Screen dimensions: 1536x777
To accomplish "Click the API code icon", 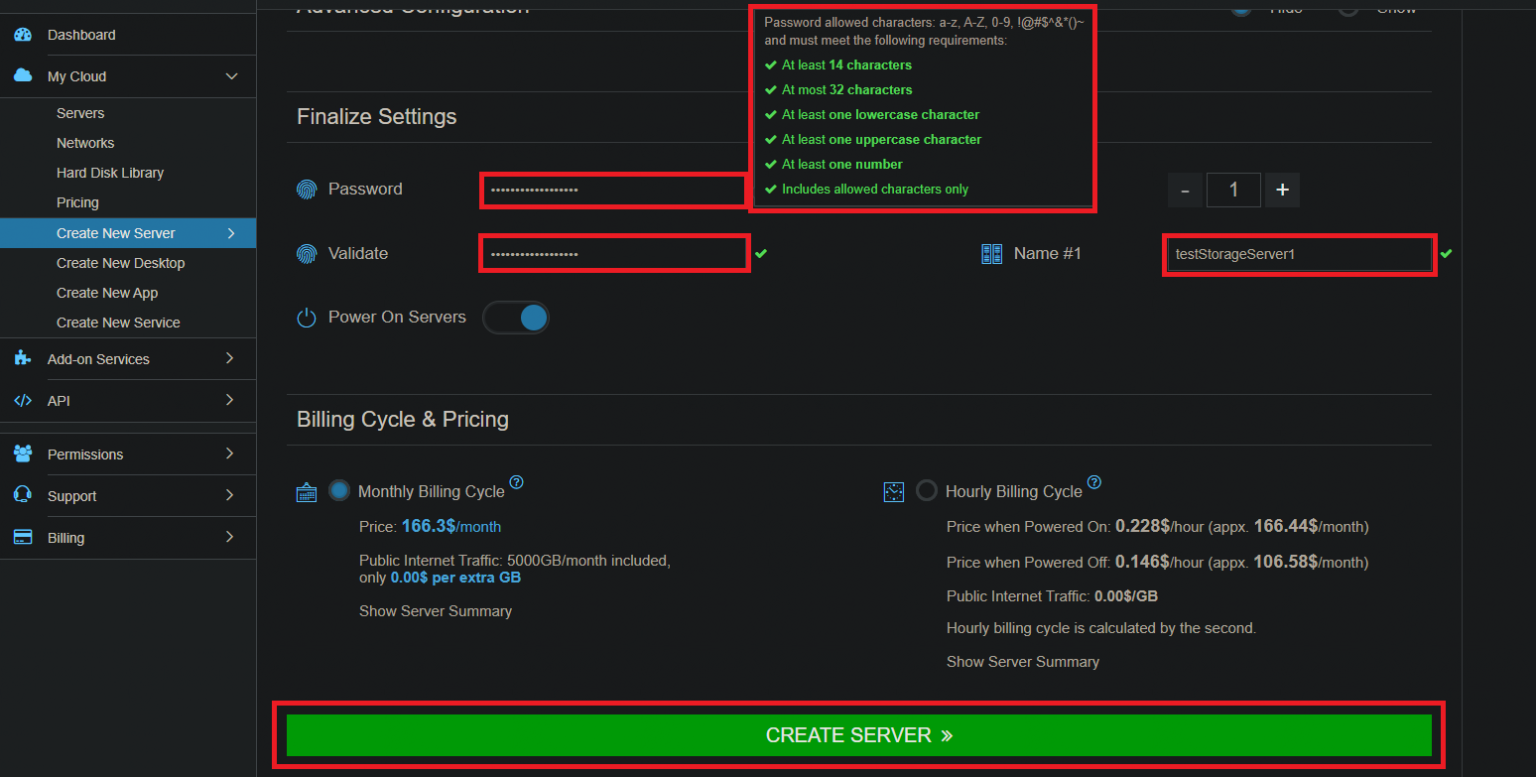I will tap(23, 400).
